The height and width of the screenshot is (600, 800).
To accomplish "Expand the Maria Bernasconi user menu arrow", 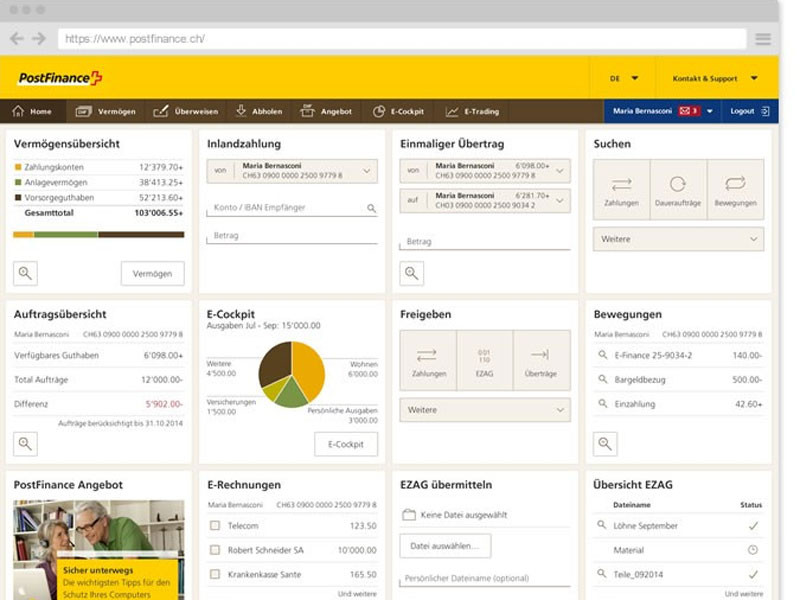I will (709, 111).
